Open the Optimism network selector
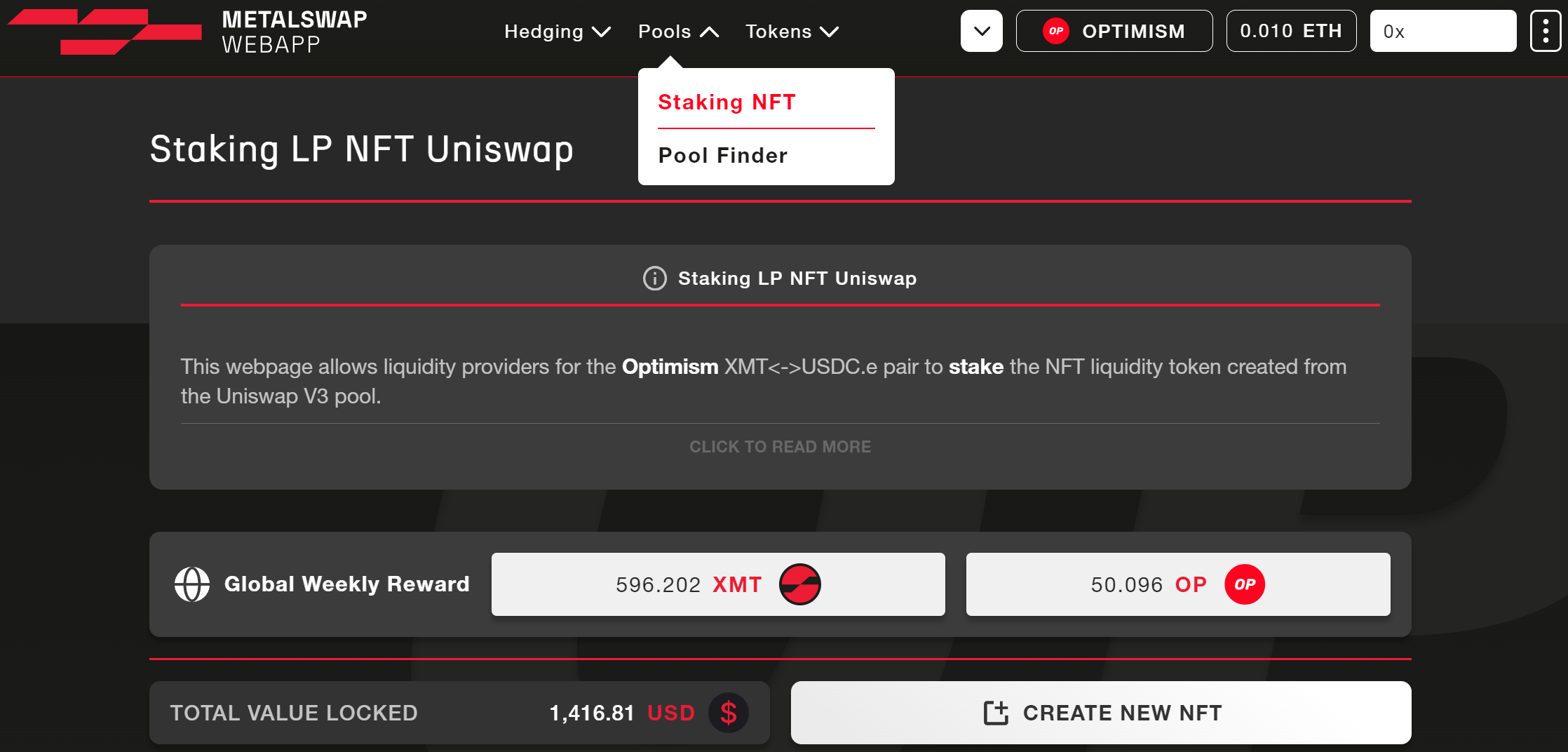 point(1114,31)
